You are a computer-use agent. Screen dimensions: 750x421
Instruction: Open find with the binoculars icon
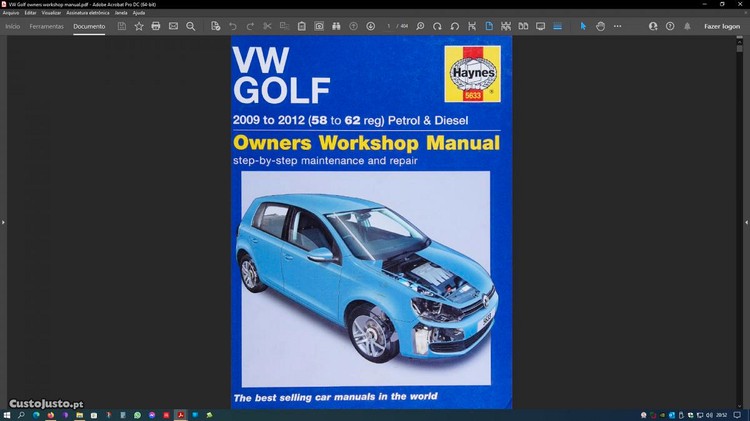[x=336, y=26]
